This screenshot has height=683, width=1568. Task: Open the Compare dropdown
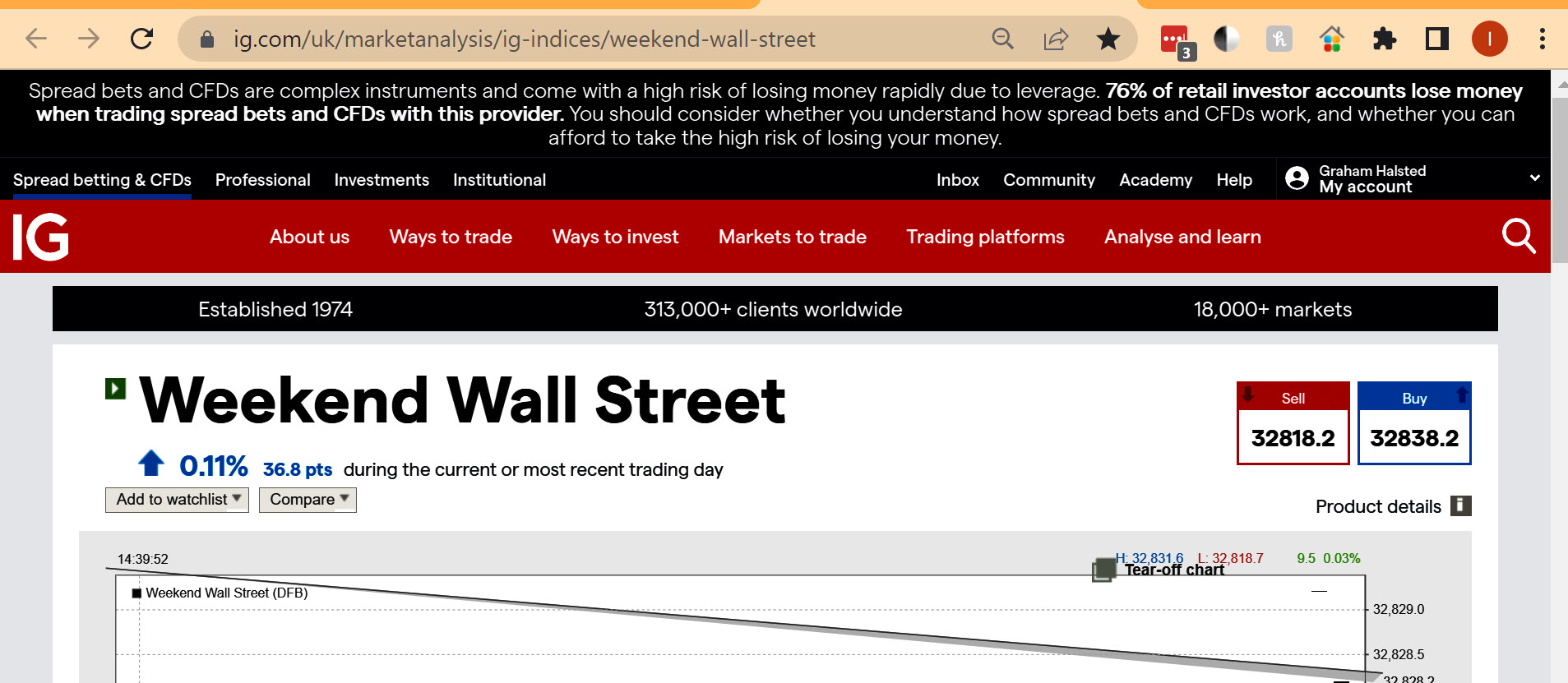pos(308,500)
